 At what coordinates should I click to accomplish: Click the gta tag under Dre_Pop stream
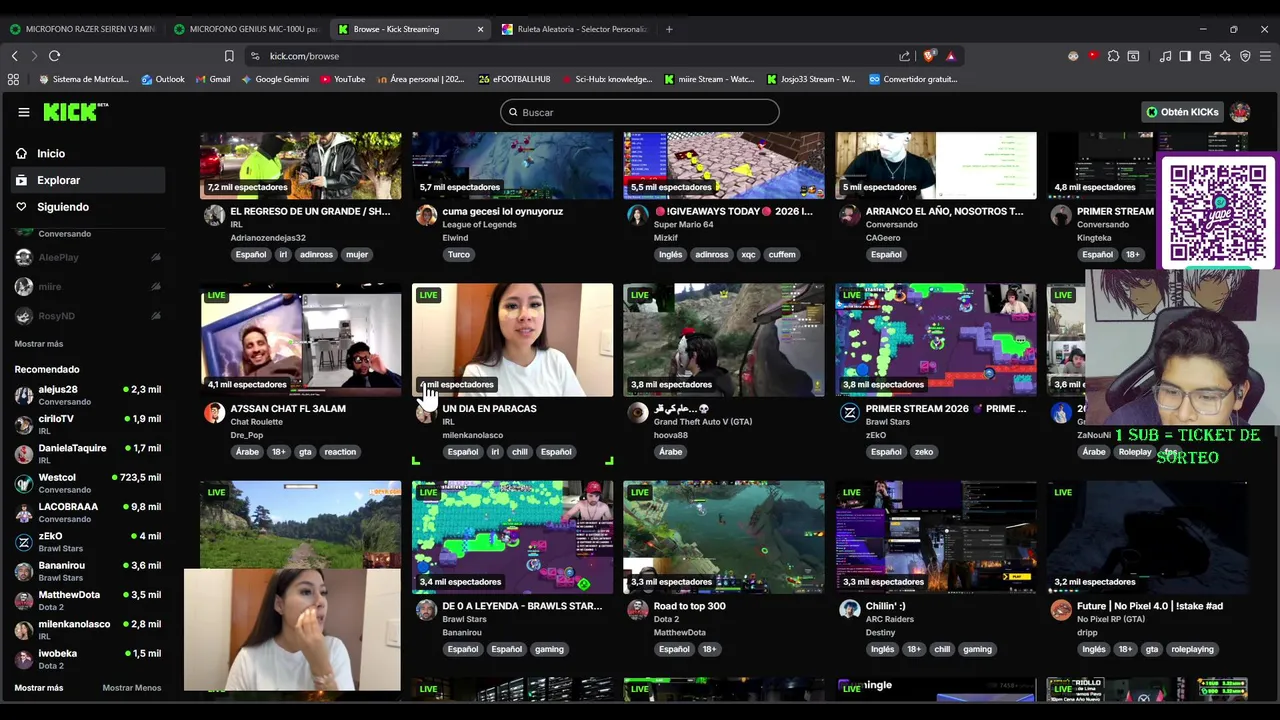click(305, 452)
